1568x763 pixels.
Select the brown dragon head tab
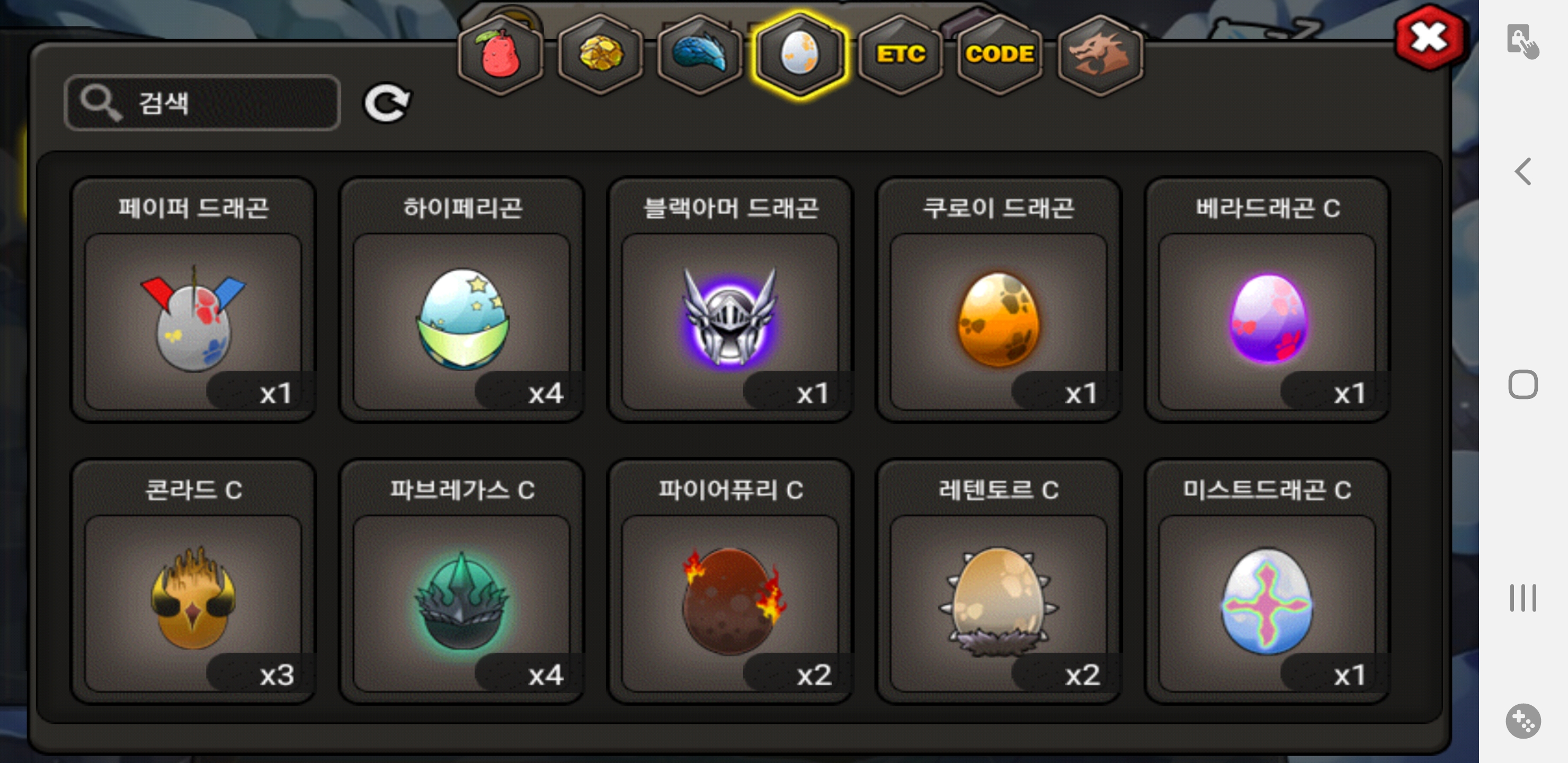point(1100,55)
